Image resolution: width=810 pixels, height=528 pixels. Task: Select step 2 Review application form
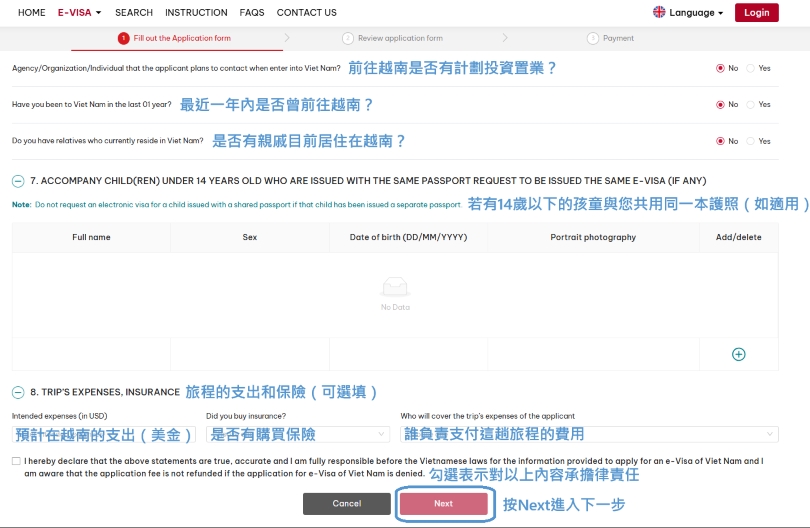393,38
